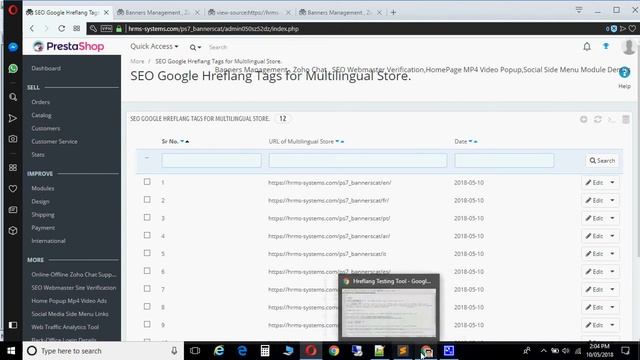Open Dashboard in the sidebar menu

coord(46,69)
